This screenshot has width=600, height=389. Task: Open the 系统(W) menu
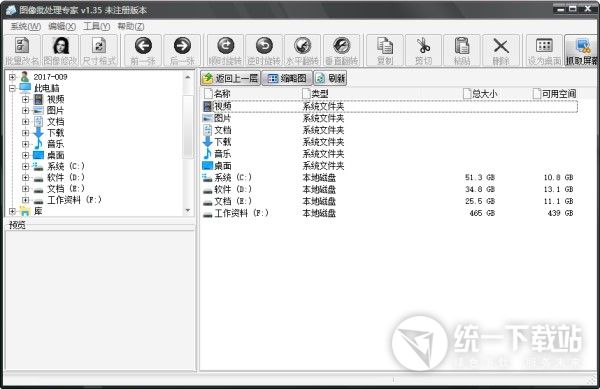pos(25,26)
